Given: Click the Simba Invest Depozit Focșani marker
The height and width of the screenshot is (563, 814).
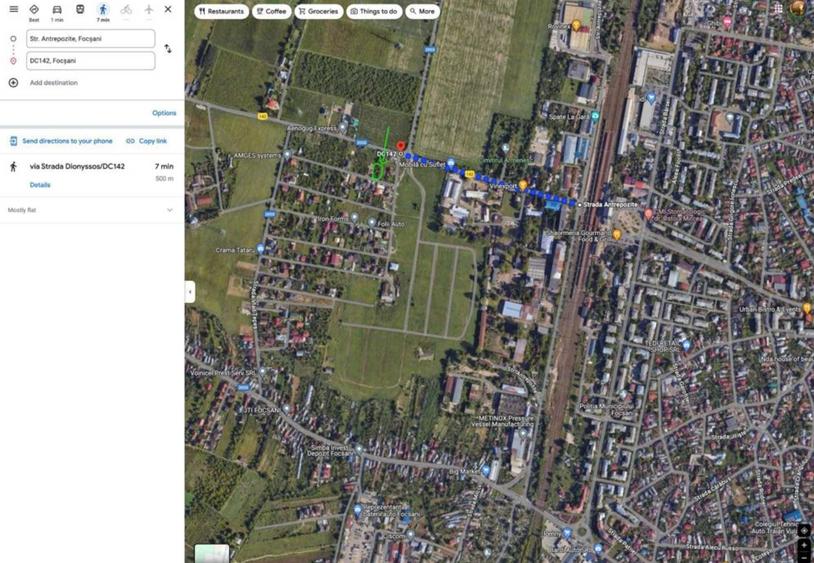Looking at the screenshot, I should coord(359,449).
